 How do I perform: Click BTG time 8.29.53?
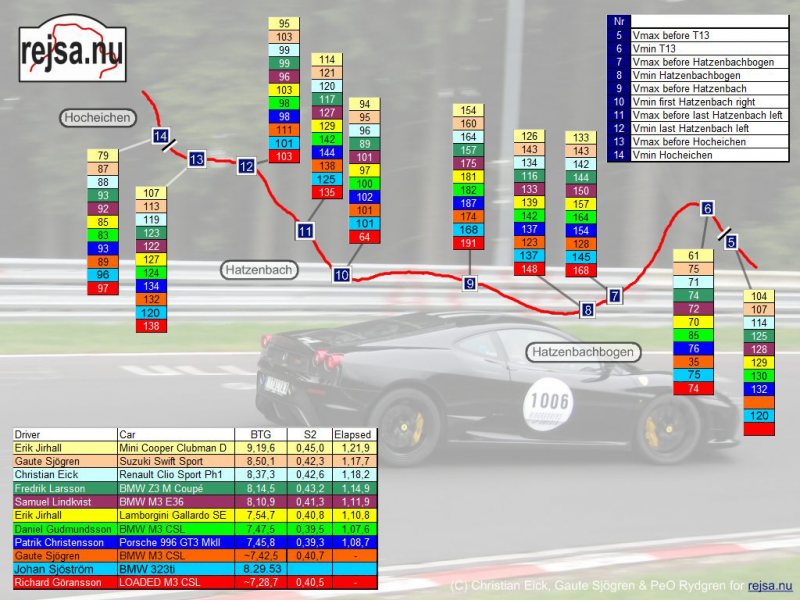click(x=261, y=569)
